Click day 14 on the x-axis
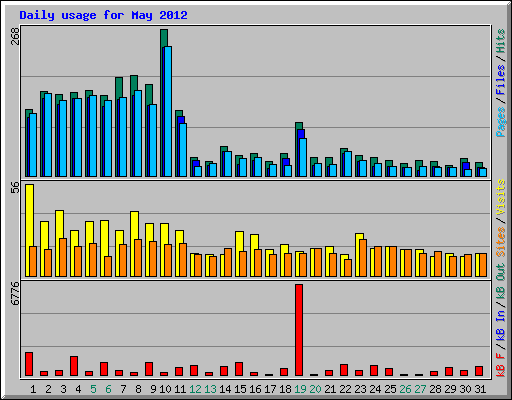The width and height of the screenshot is (512, 400). 225,389
